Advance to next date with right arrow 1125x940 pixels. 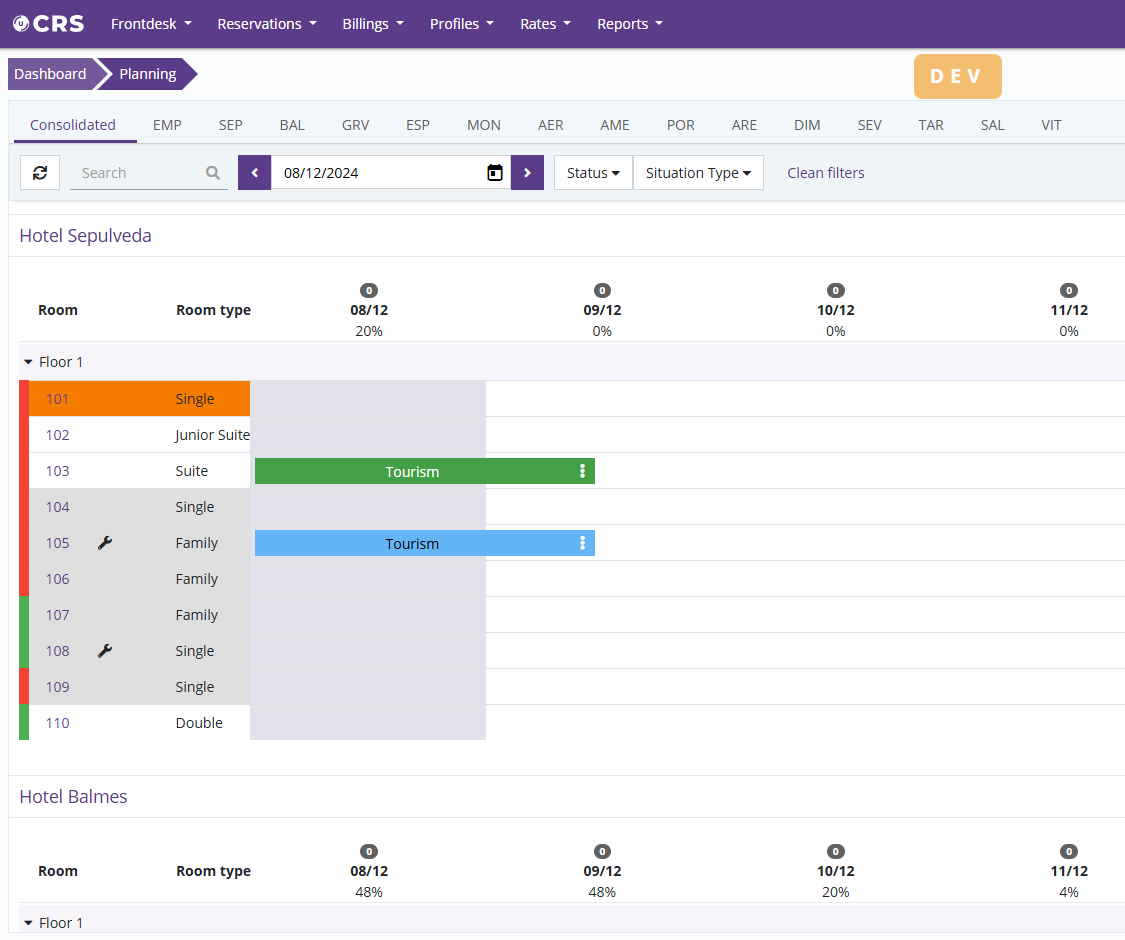[x=527, y=173]
